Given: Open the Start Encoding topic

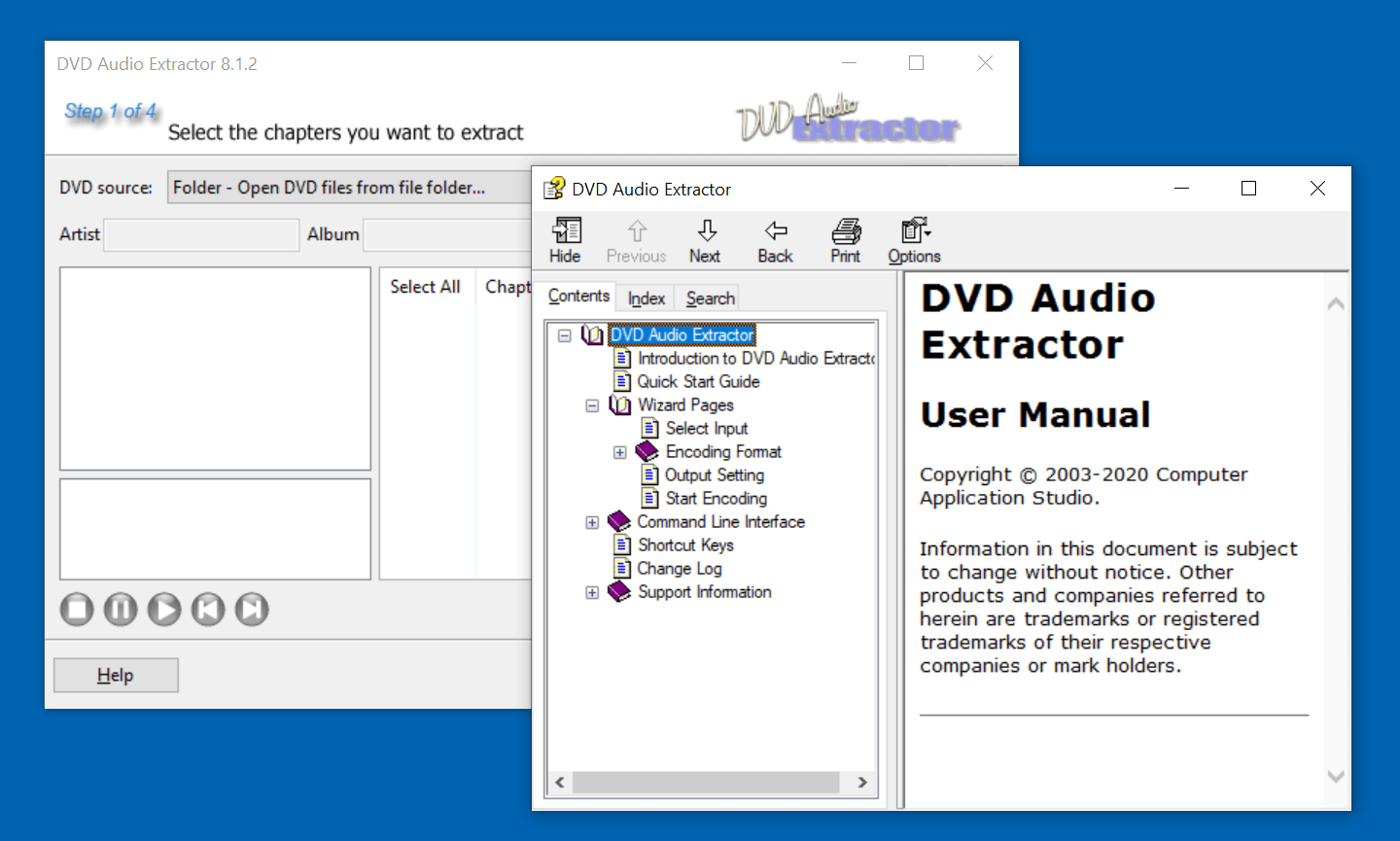Looking at the screenshot, I should [x=717, y=498].
